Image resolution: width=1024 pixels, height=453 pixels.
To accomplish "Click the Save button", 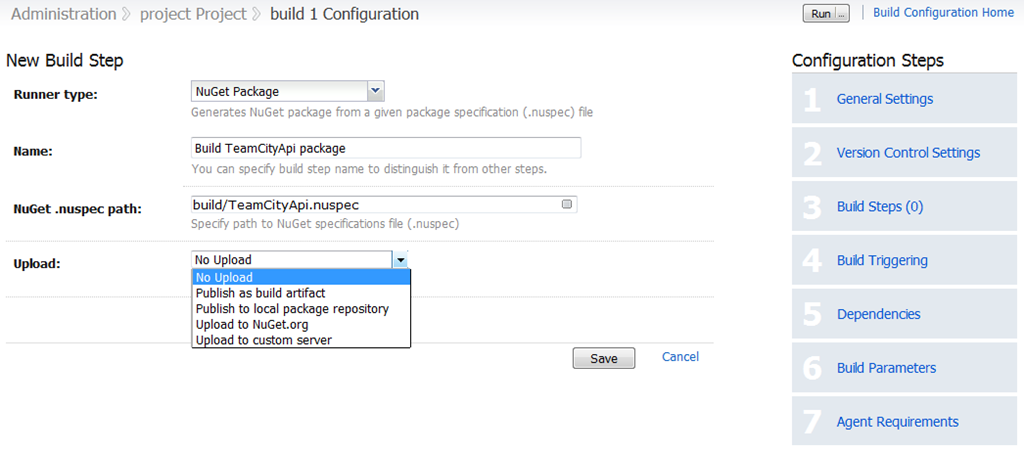I will [604, 358].
